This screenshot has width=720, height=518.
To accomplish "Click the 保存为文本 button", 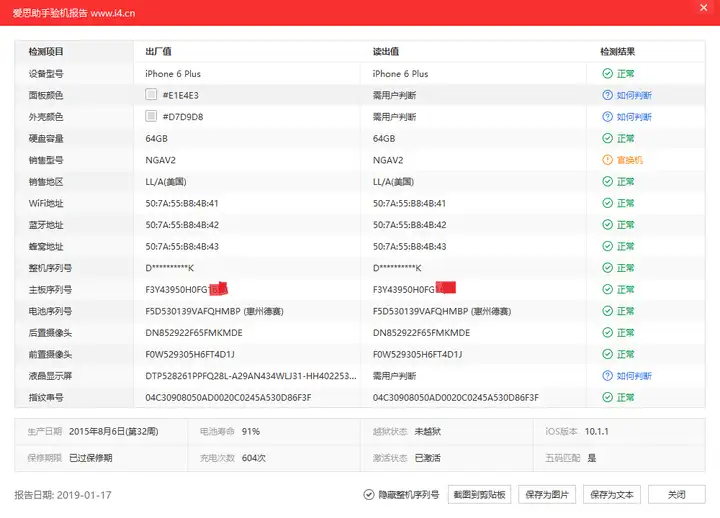I will pos(612,495).
